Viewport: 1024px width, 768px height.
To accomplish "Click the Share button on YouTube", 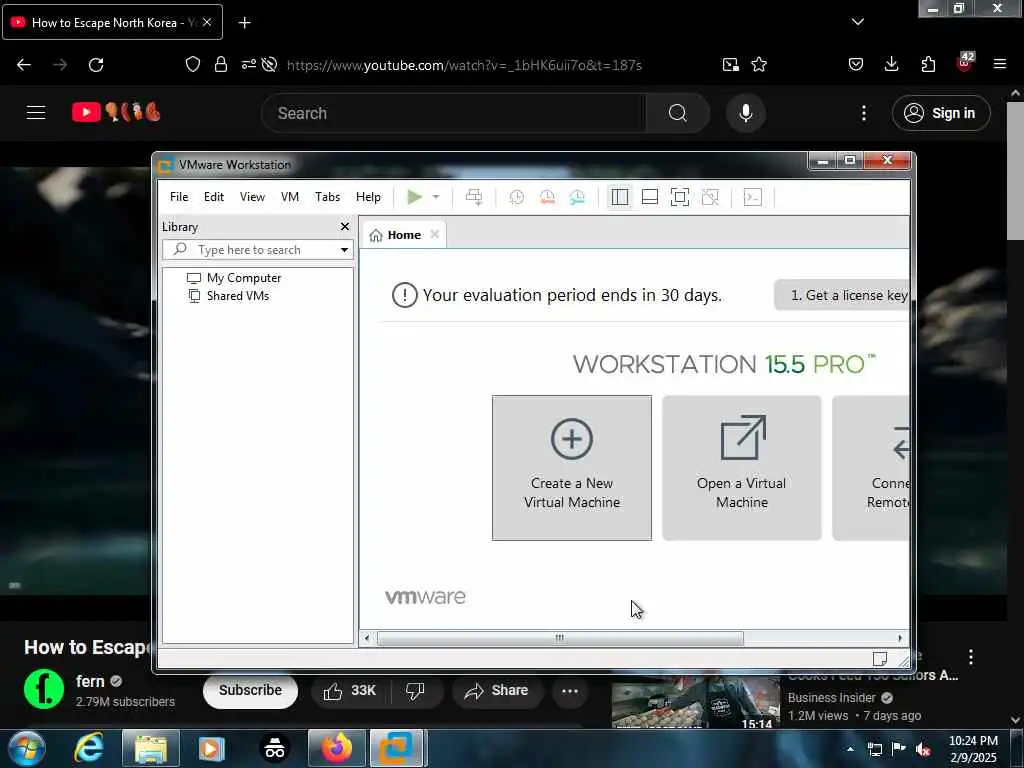I will [496, 690].
